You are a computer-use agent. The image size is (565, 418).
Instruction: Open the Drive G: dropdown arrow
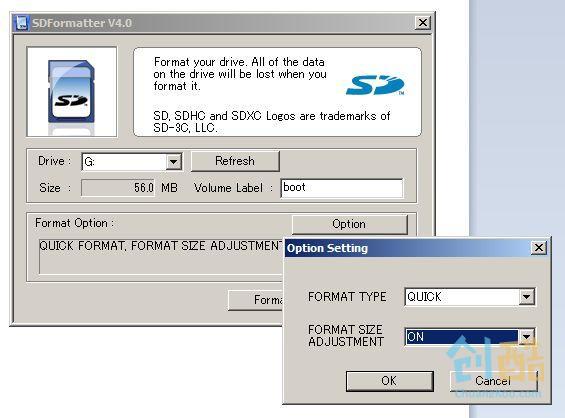click(173, 162)
